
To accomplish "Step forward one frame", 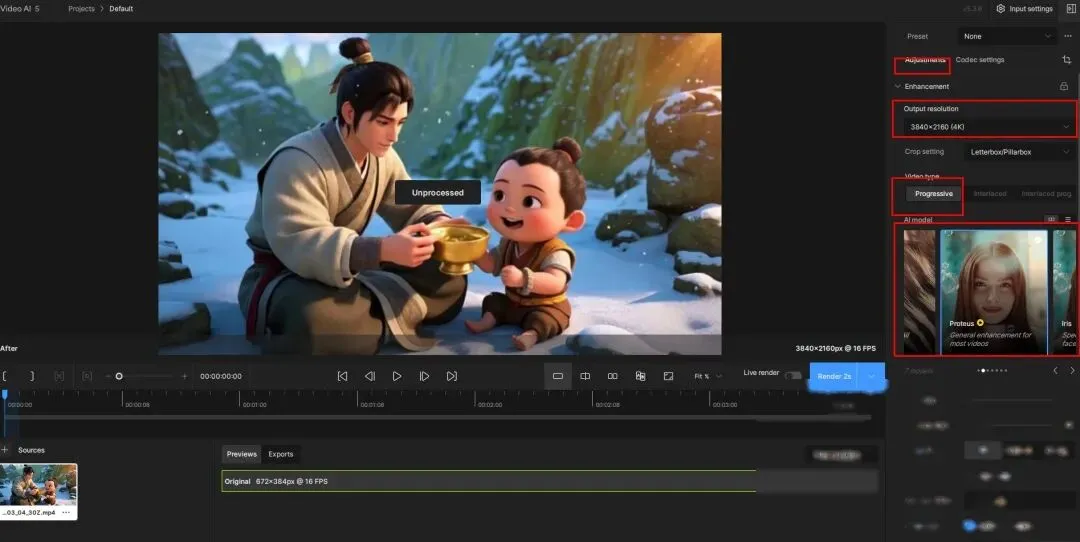I will point(424,376).
